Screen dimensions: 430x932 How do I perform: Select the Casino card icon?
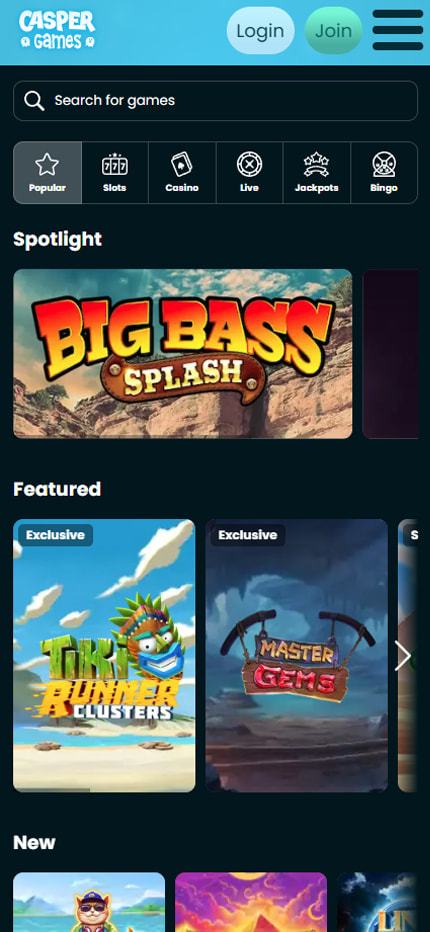pos(182,165)
